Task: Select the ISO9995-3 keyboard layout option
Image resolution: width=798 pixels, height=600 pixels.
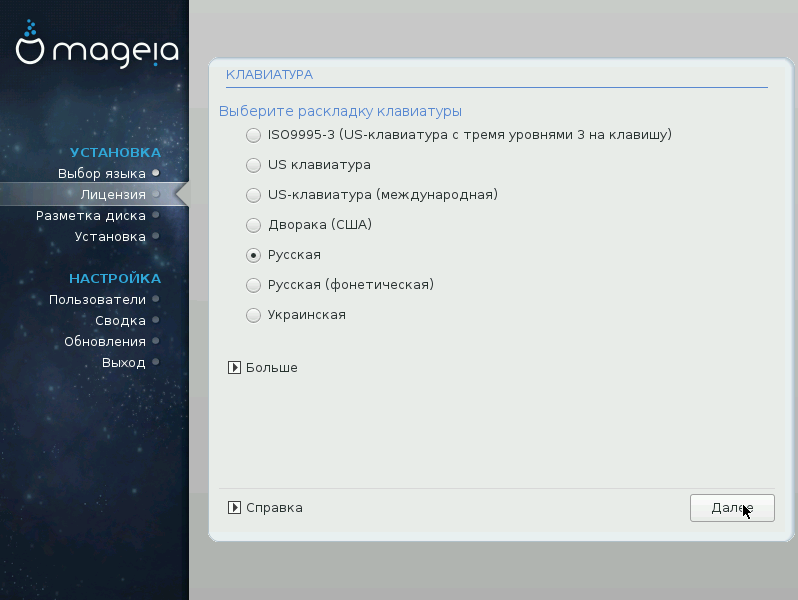Action: (x=253, y=134)
